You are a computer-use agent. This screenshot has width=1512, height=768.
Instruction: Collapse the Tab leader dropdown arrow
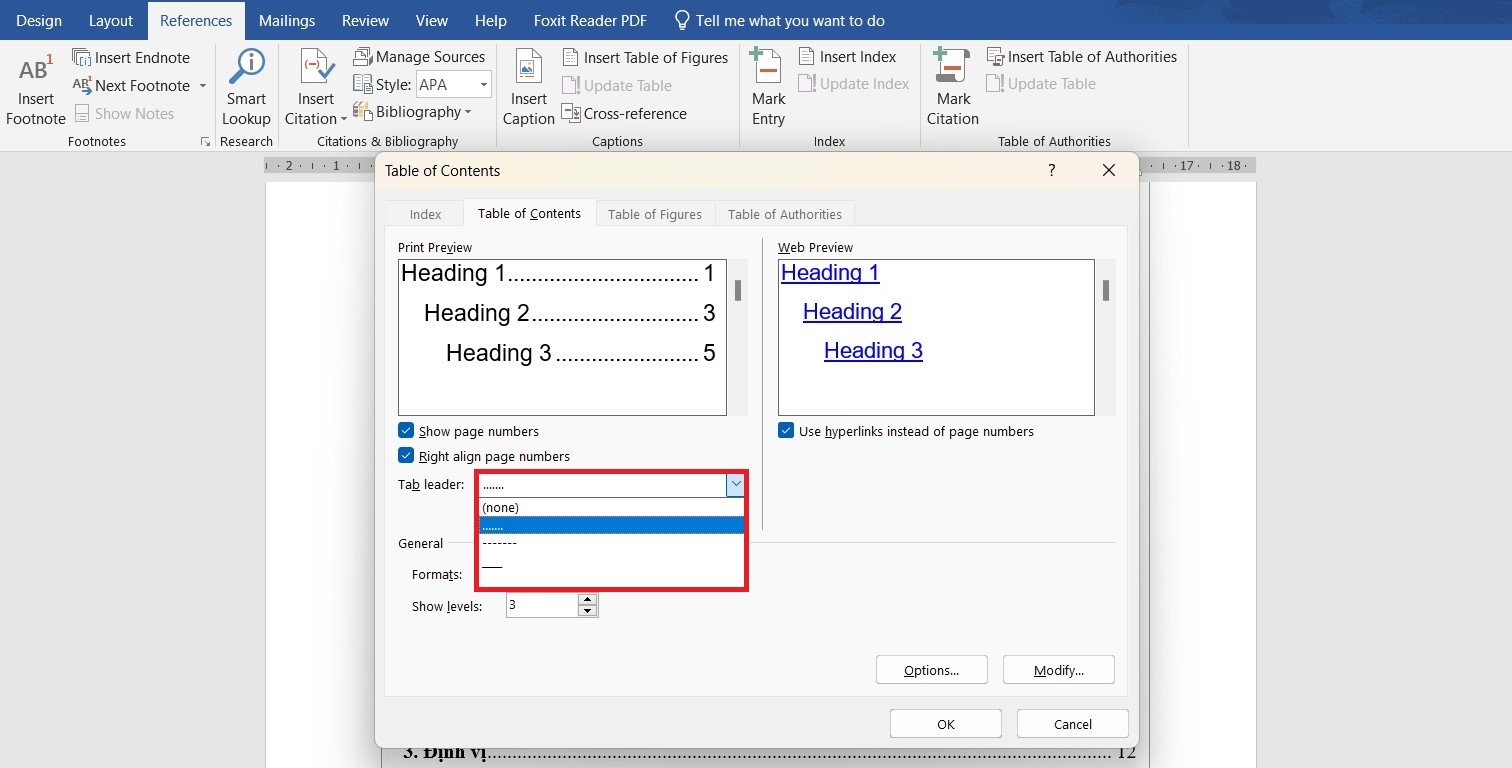[735, 485]
